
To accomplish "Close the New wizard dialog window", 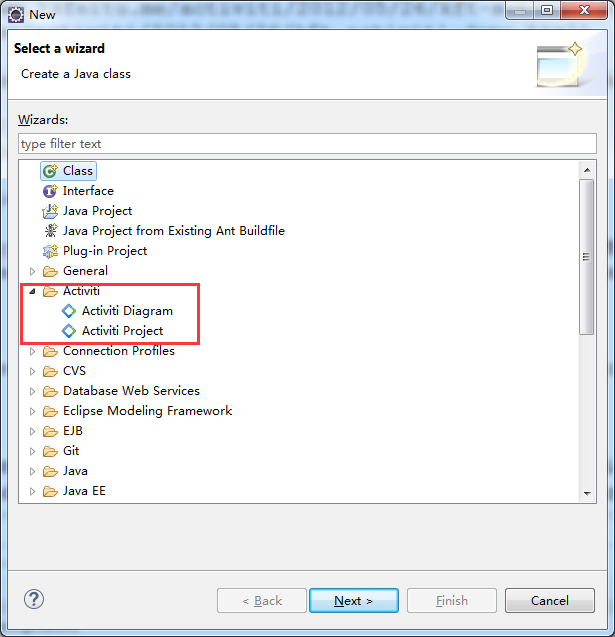I will click(584, 11).
